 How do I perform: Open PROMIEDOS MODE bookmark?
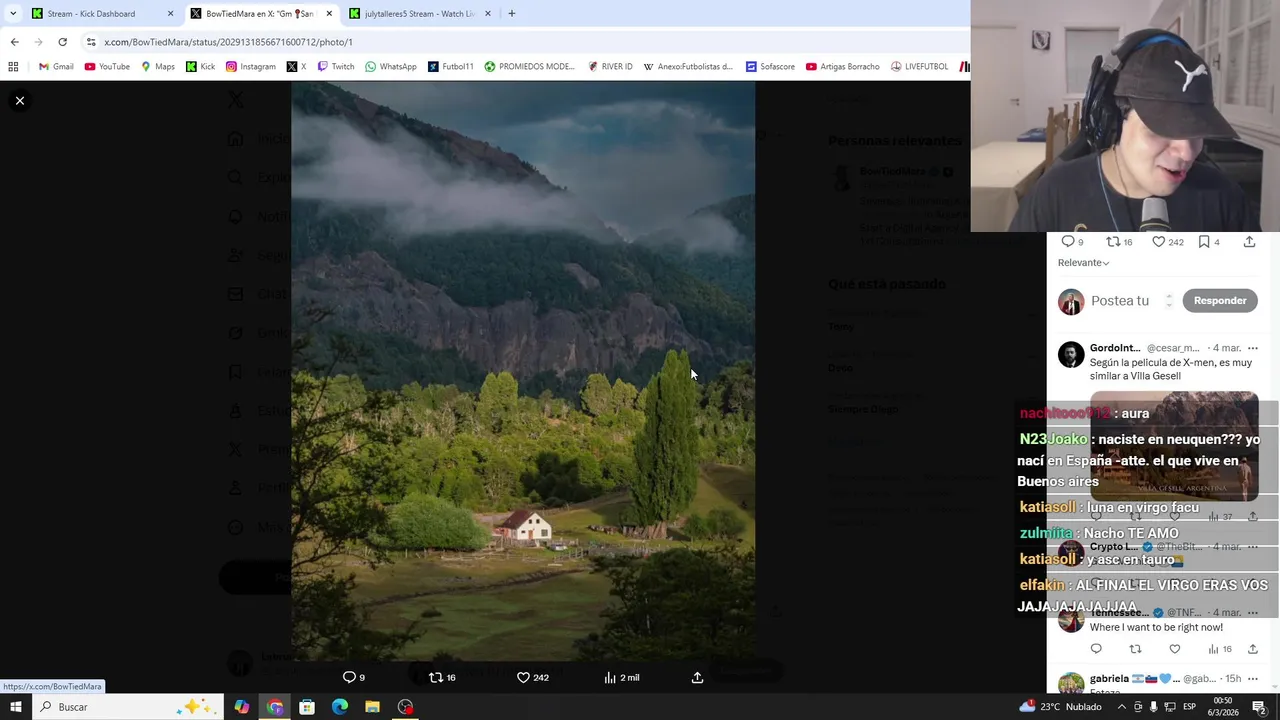(x=530, y=67)
